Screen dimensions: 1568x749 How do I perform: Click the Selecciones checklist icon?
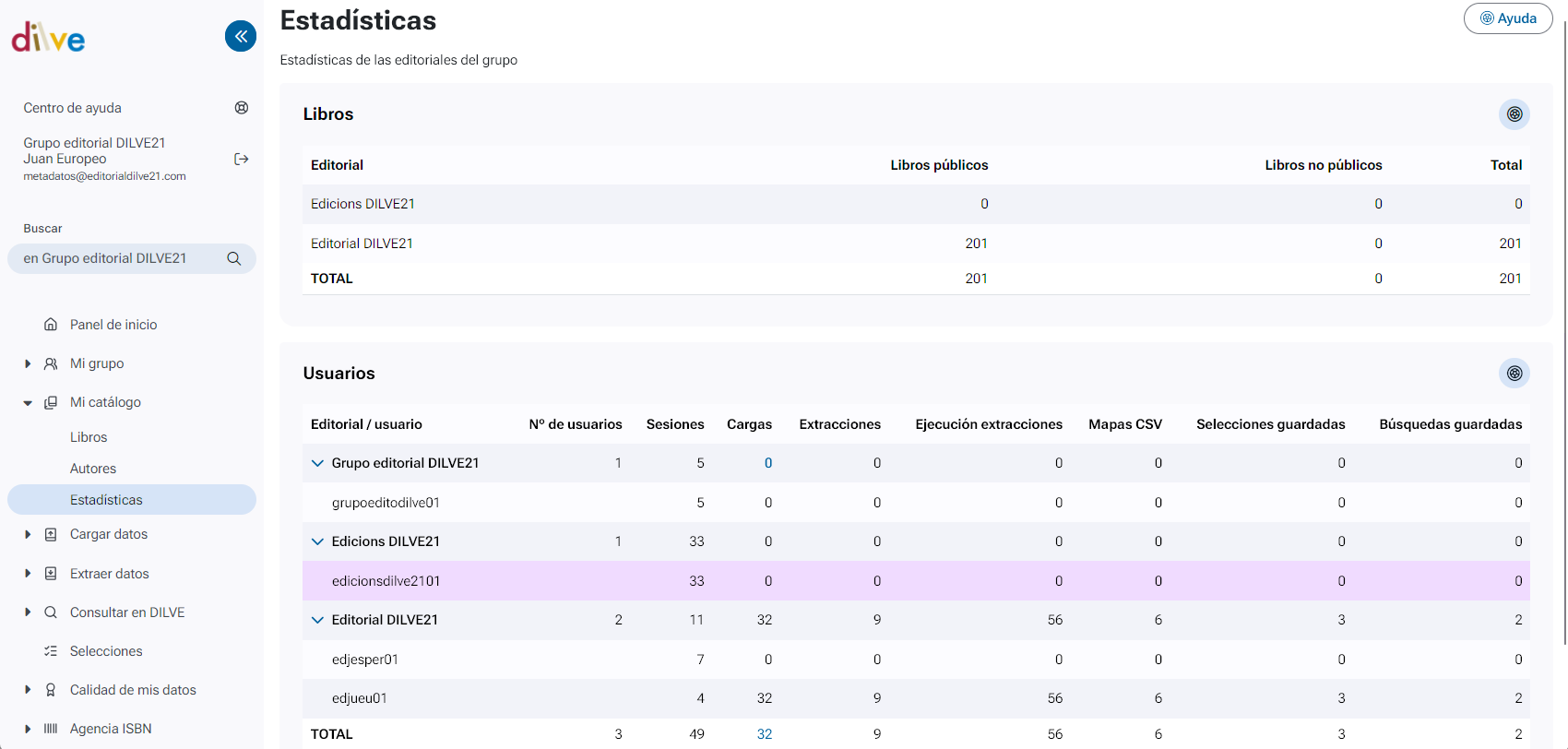pyautogui.click(x=51, y=651)
